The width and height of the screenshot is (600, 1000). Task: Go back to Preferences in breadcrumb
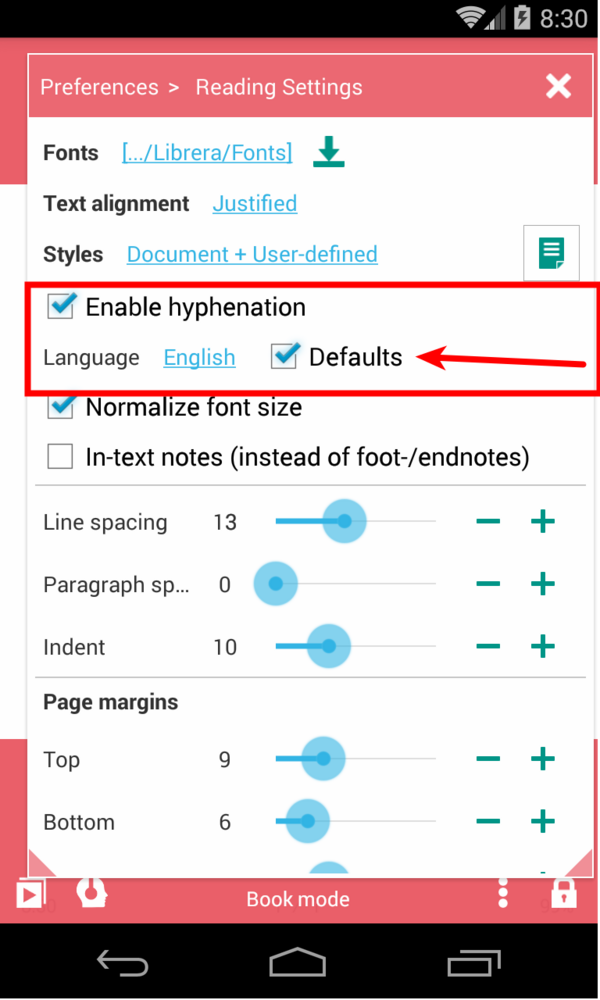pyautogui.click(x=99, y=87)
